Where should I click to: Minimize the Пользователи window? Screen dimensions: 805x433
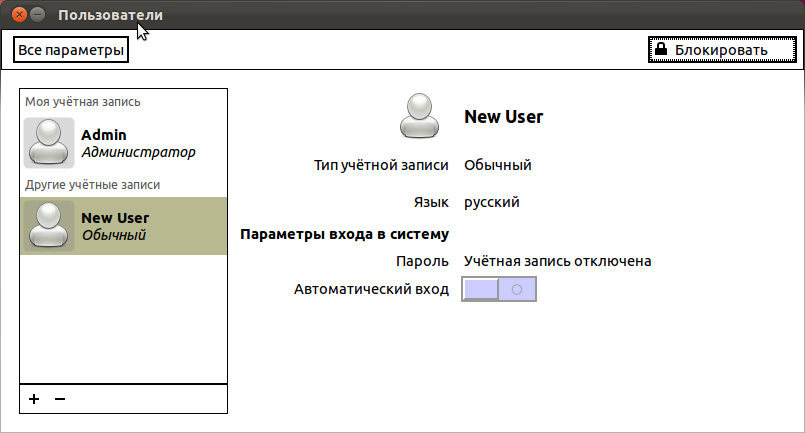click(37, 14)
